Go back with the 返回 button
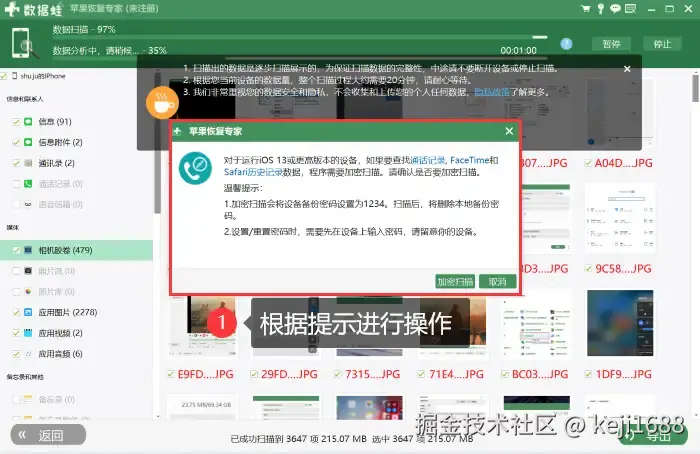Viewport: 700px width, 454px height. pos(48,435)
